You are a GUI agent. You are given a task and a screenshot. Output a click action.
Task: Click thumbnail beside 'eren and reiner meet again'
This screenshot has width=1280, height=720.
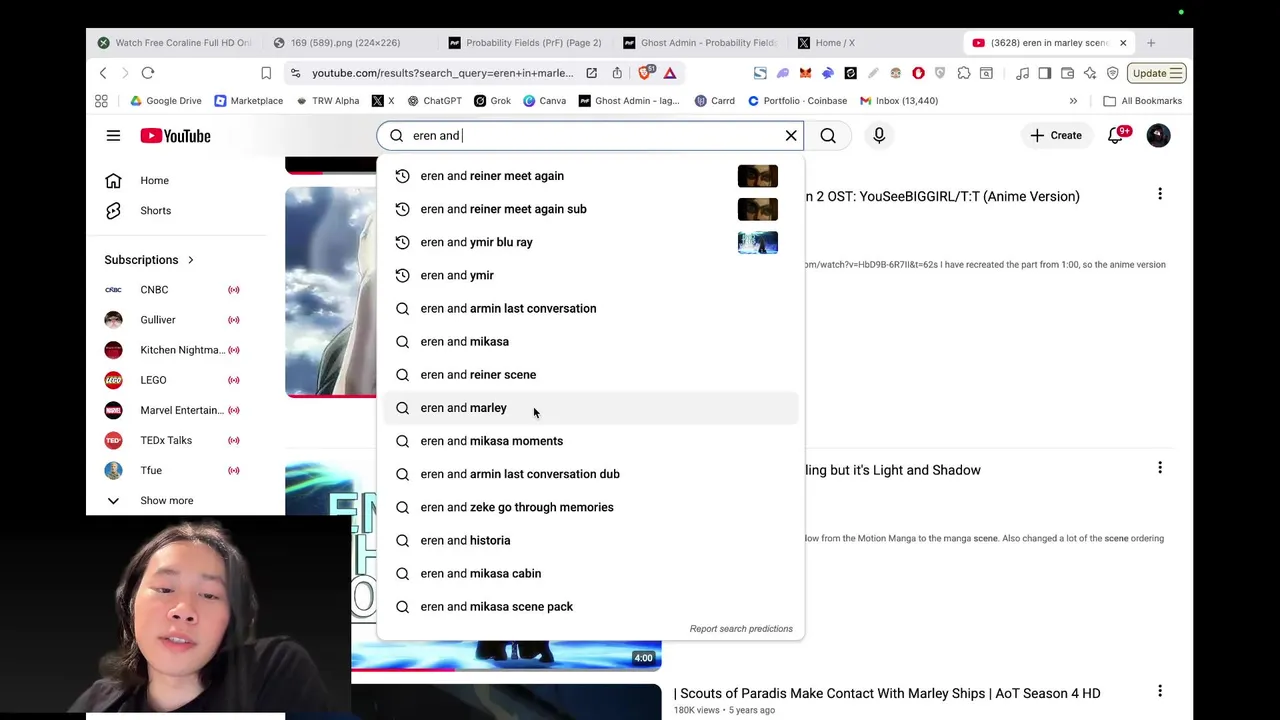point(757,176)
